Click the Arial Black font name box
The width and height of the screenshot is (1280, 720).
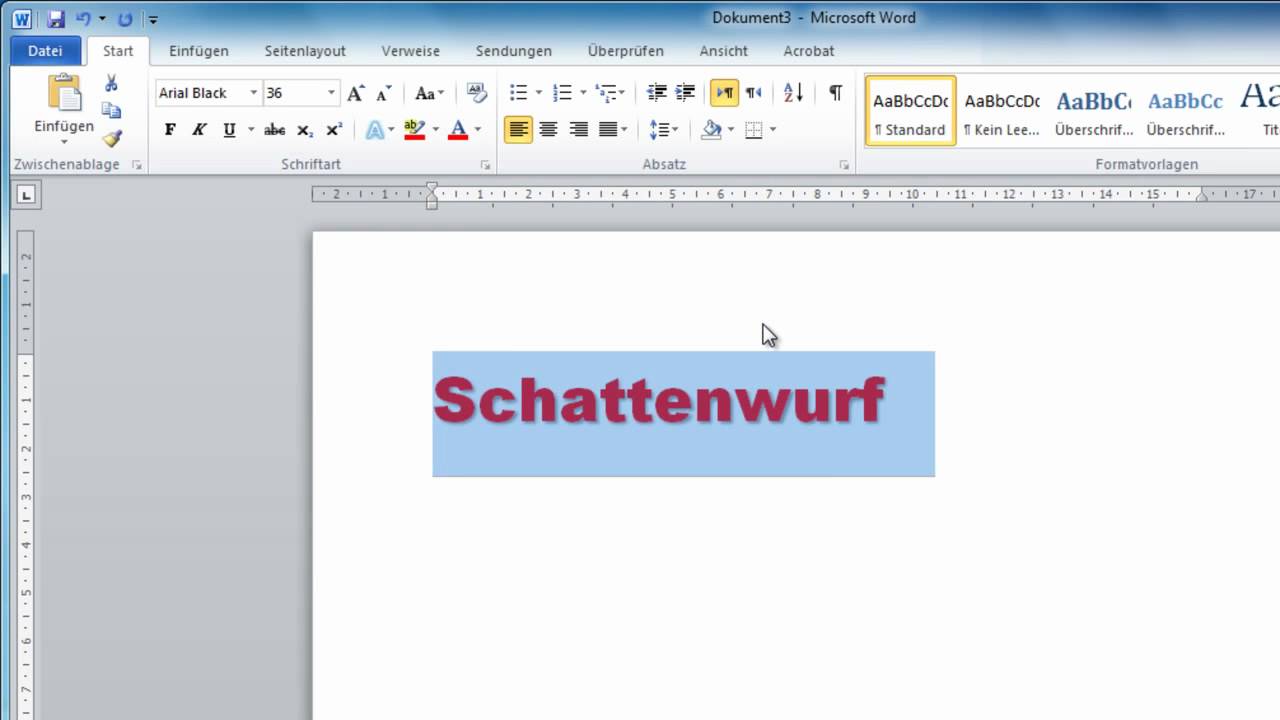[x=201, y=93]
